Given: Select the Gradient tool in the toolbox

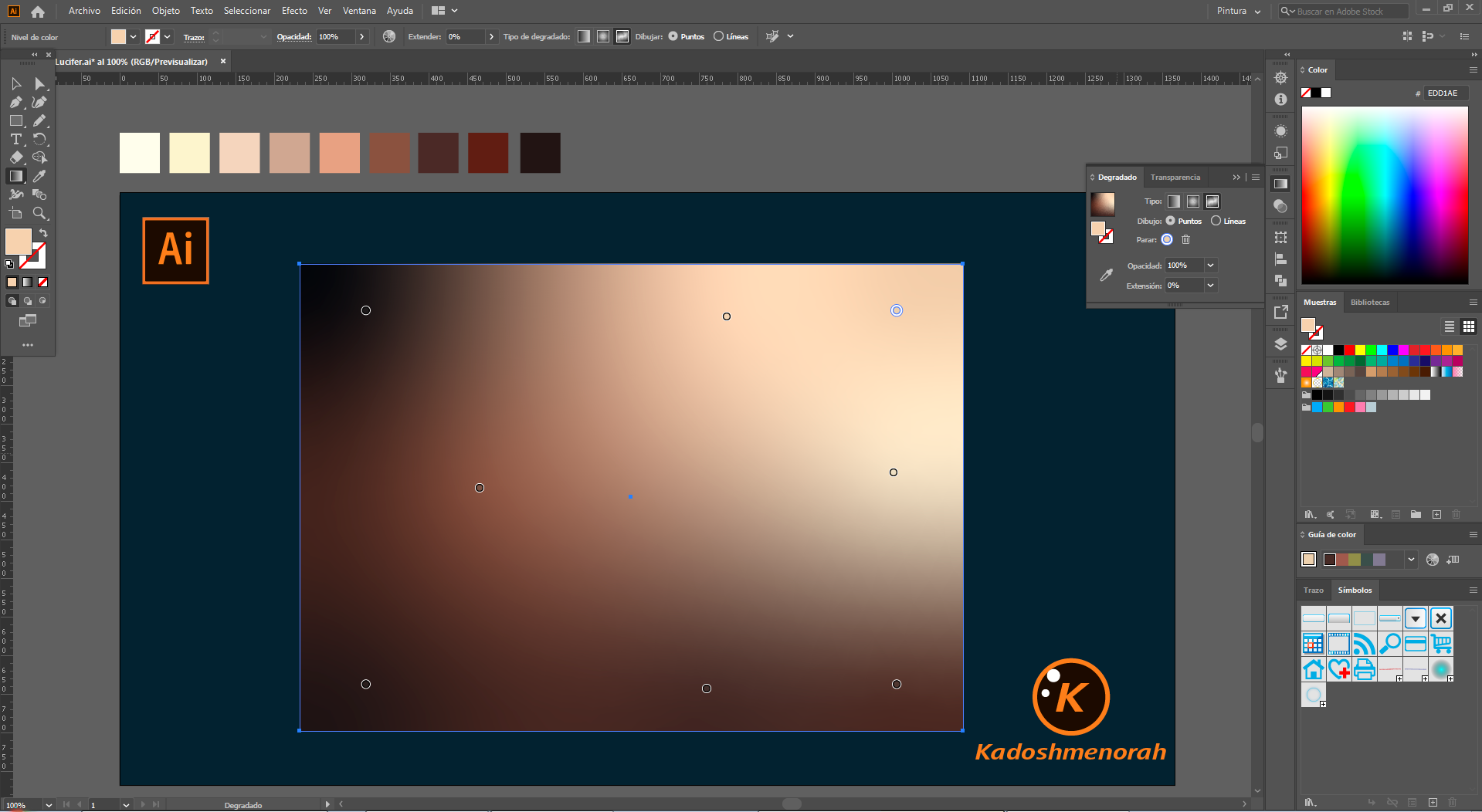Looking at the screenshot, I should point(16,176).
